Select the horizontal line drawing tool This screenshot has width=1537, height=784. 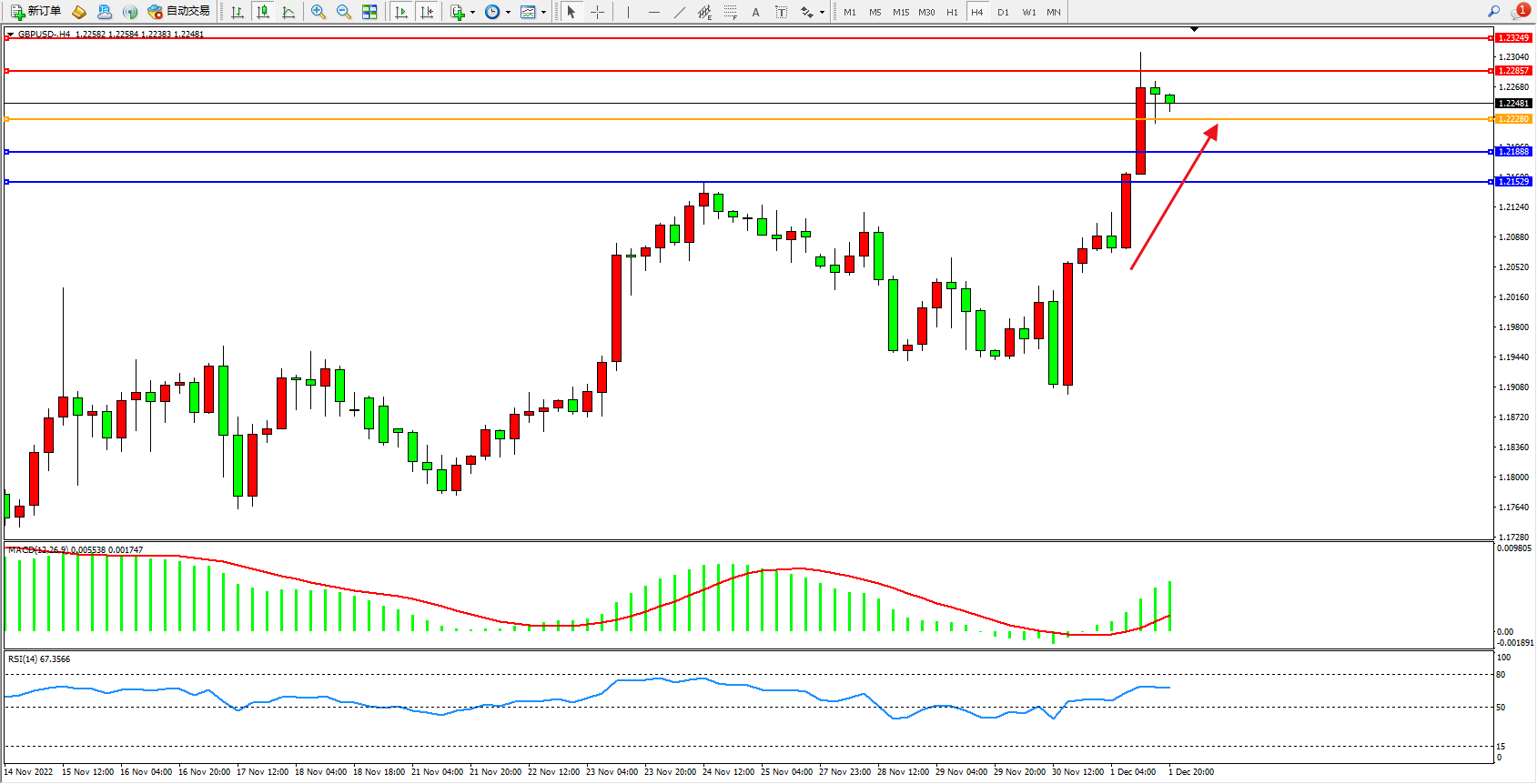click(x=653, y=12)
